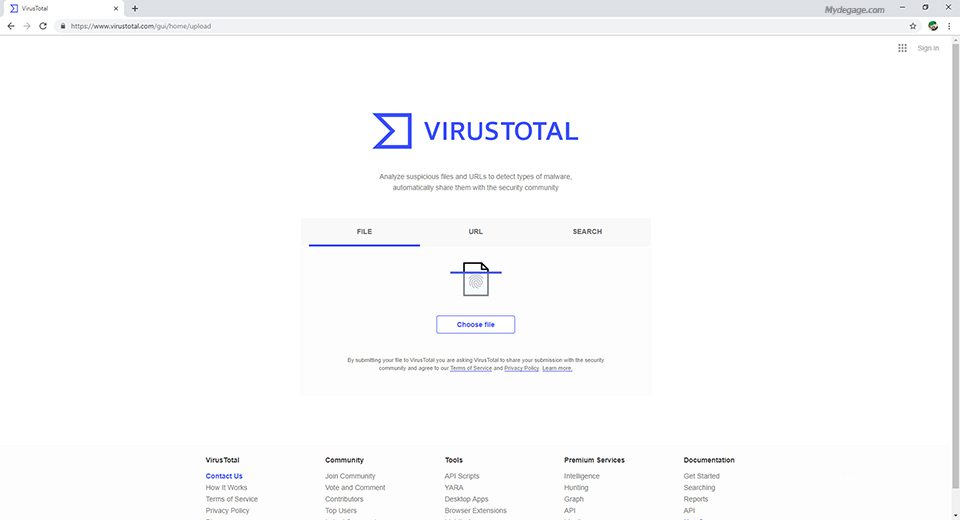
Task: Click the file fingerprint upload icon
Action: click(x=476, y=279)
